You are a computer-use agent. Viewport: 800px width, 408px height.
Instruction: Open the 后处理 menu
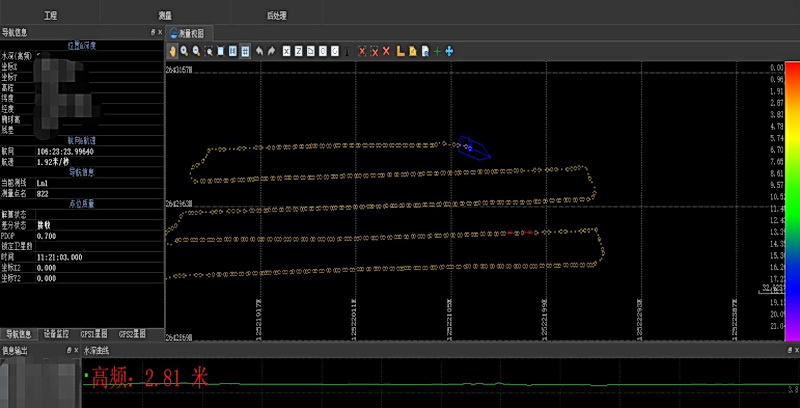(x=277, y=17)
